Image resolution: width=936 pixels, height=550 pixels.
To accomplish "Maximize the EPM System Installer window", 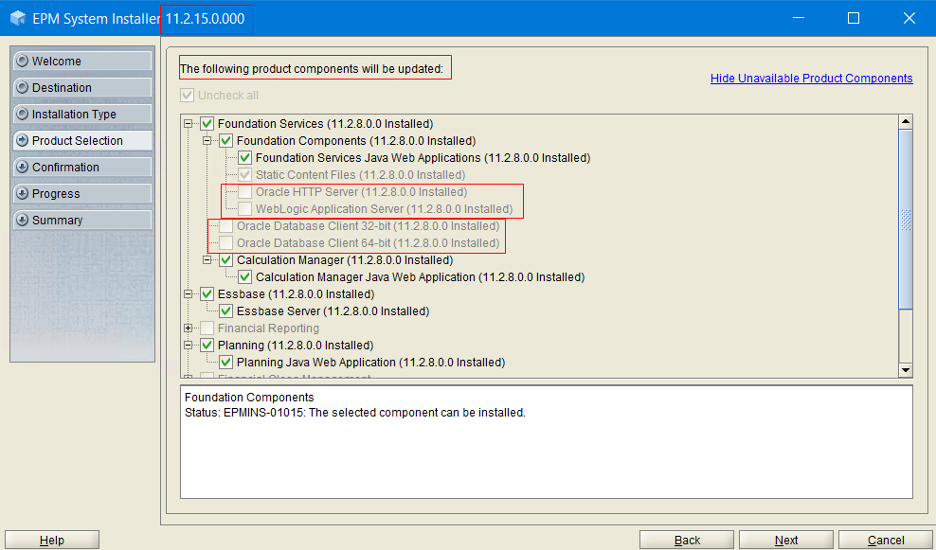I will (854, 18).
